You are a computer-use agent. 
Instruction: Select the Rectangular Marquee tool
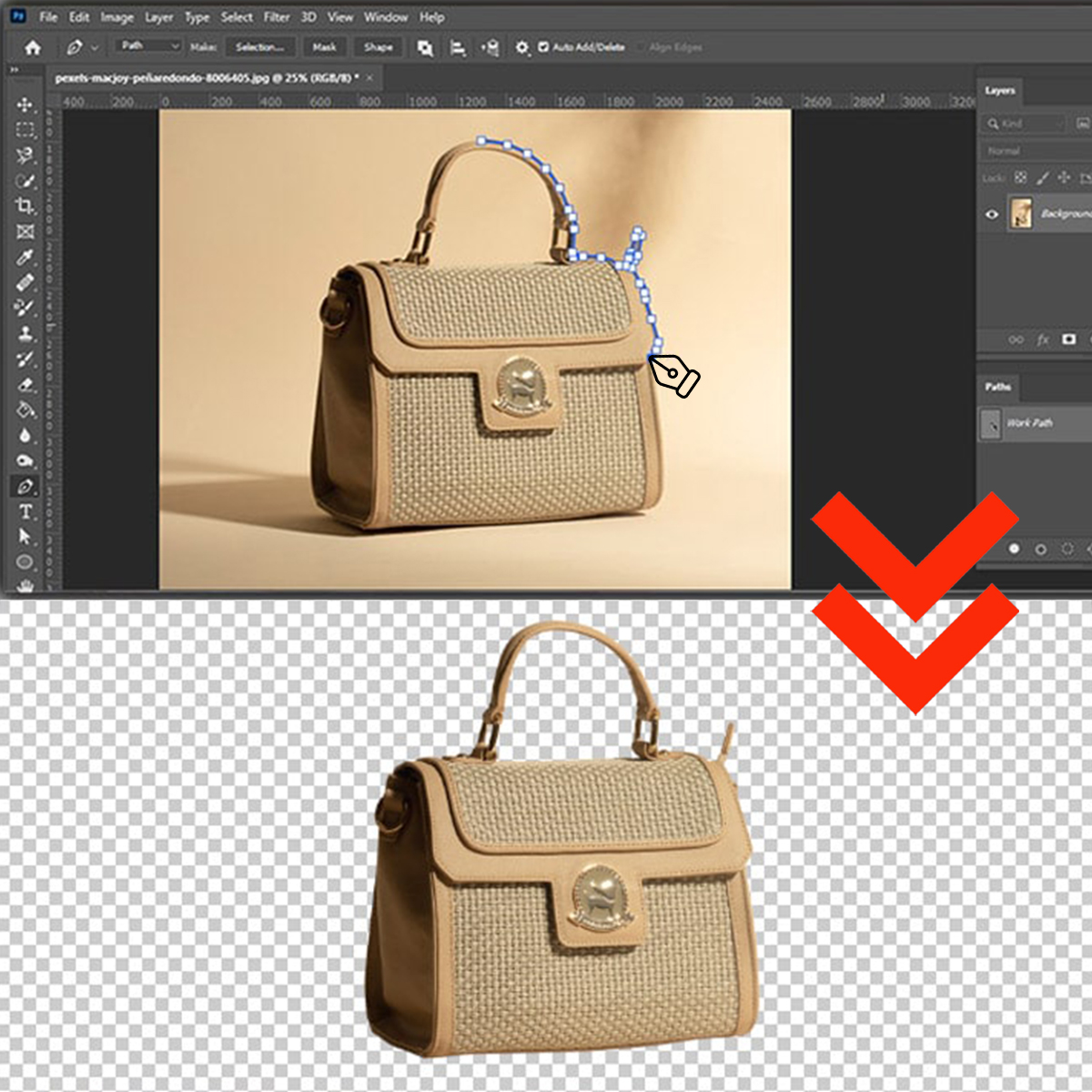click(25, 130)
